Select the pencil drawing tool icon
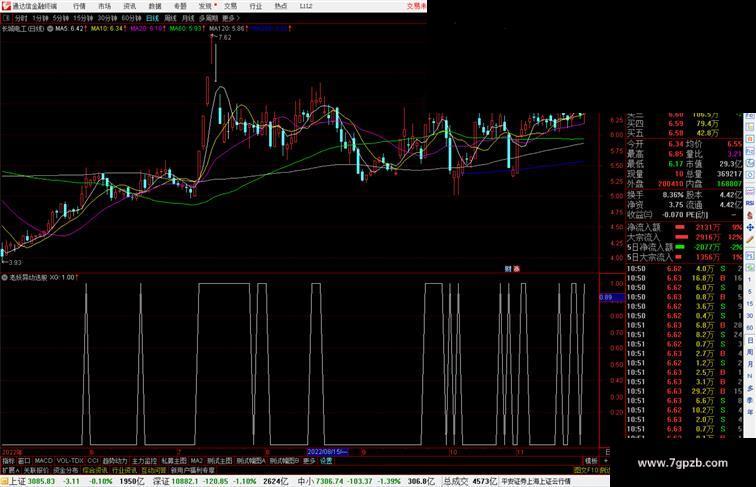 point(750,240)
